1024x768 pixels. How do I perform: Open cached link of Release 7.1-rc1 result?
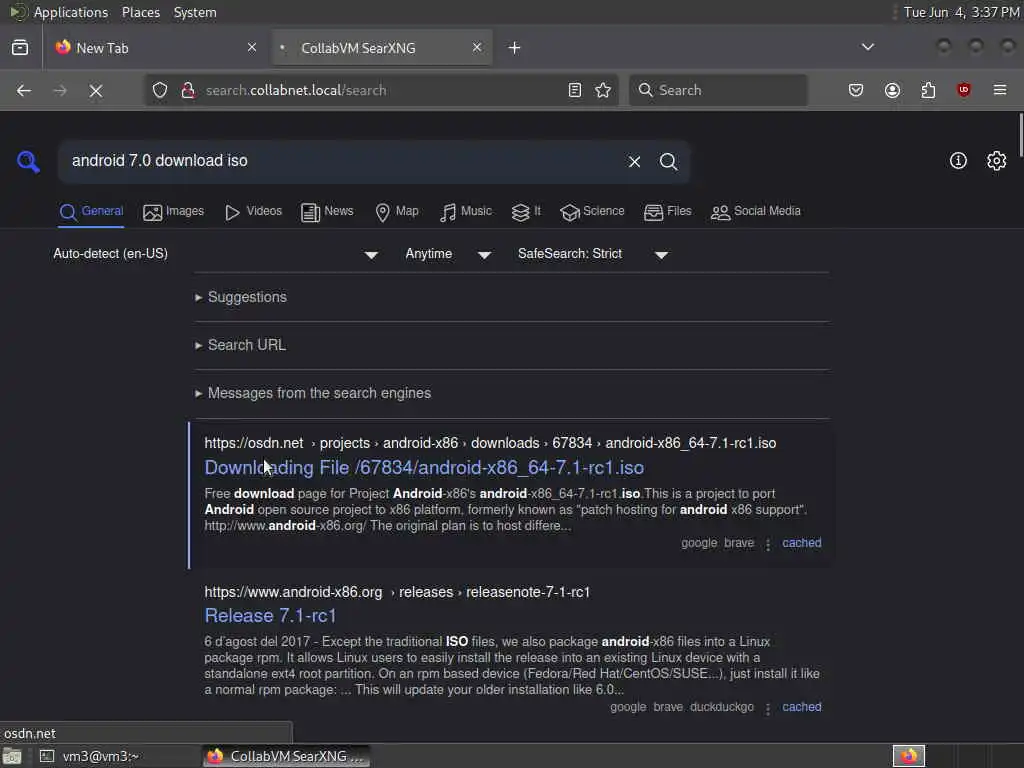801,707
